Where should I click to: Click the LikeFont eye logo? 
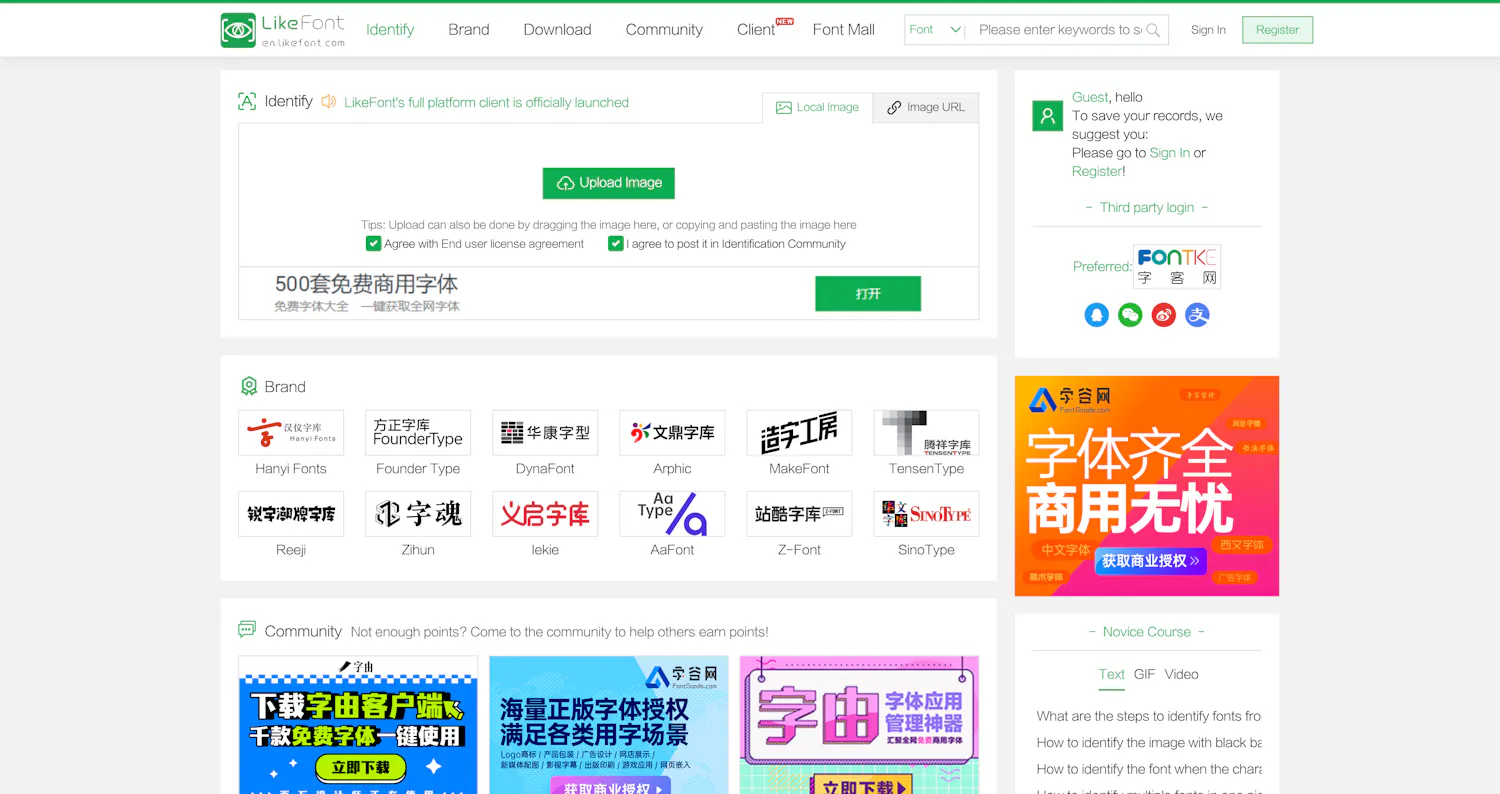[x=238, y=30]
